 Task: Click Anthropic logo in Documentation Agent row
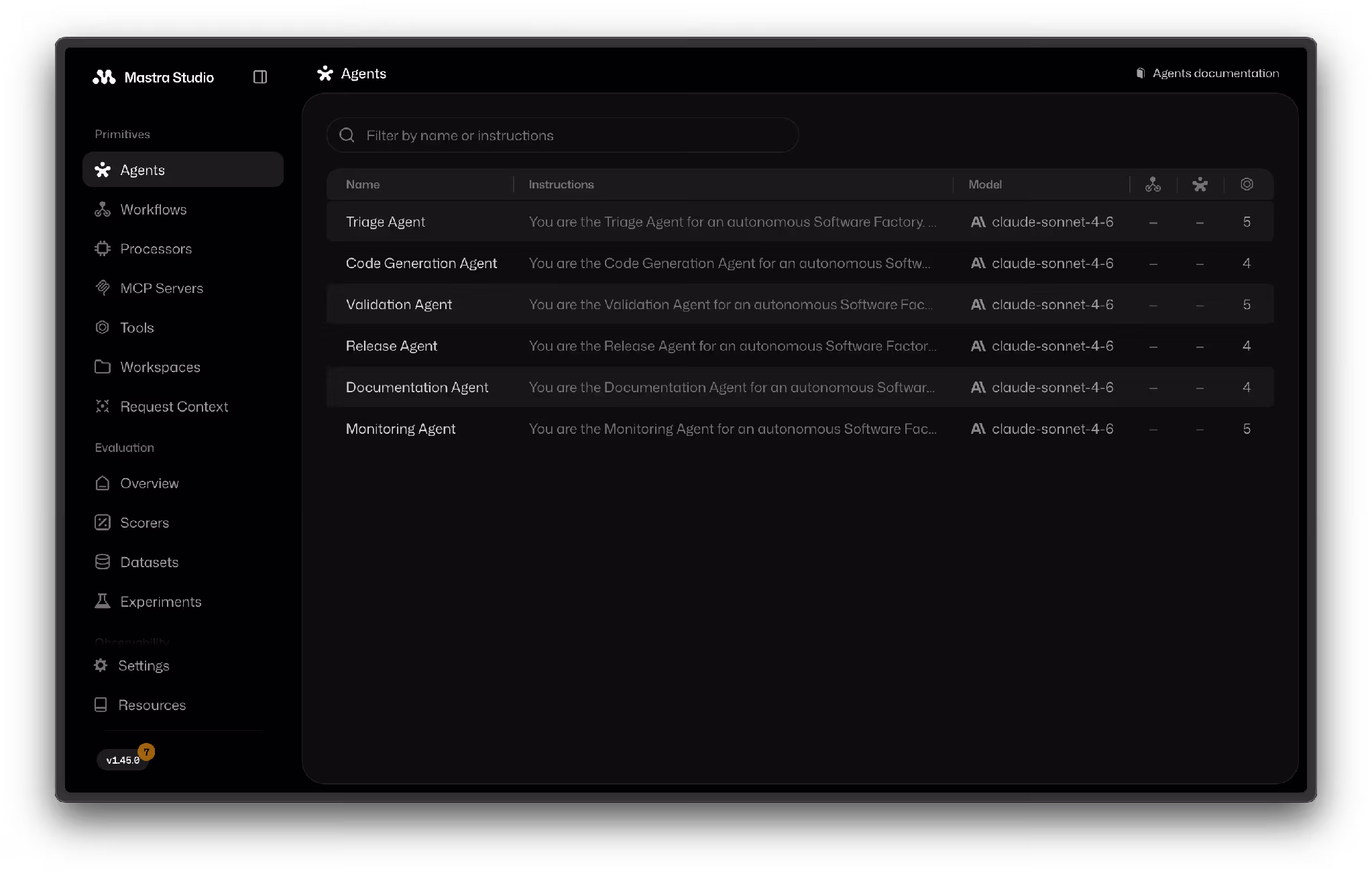pos(978,388)
